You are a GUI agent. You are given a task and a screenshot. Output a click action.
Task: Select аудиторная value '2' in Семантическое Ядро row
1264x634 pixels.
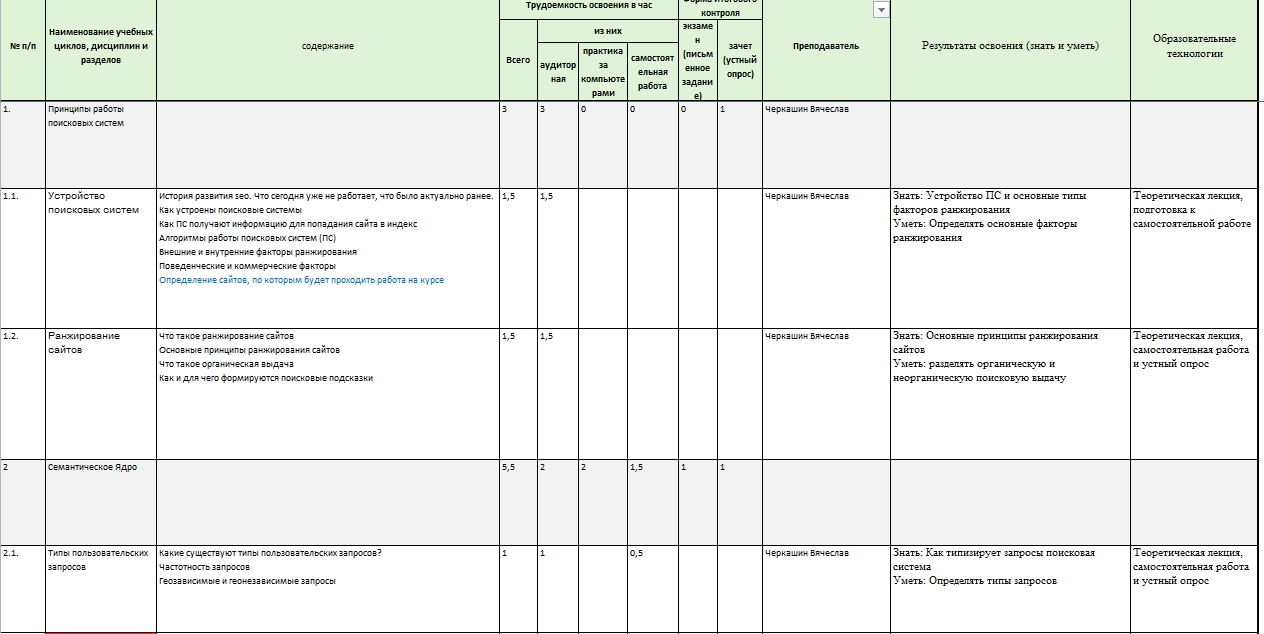tap(558, 502)
